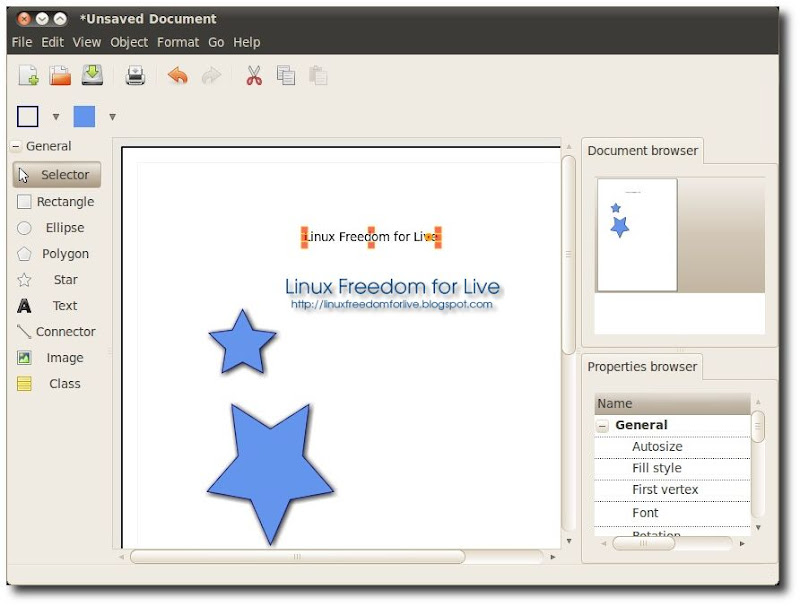Select the Image tool
This screenshot has width=800, height=606.
click(57, 358)
